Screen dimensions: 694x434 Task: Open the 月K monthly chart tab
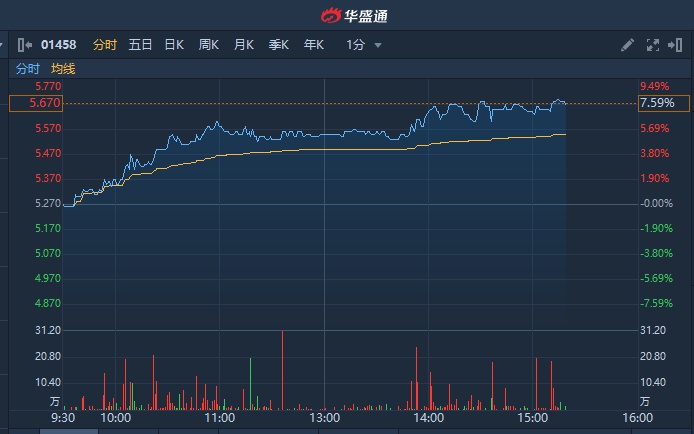click(244, 45)
